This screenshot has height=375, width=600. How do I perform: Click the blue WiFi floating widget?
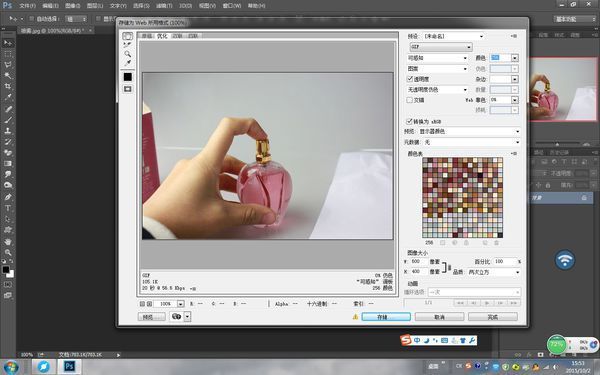565,260
